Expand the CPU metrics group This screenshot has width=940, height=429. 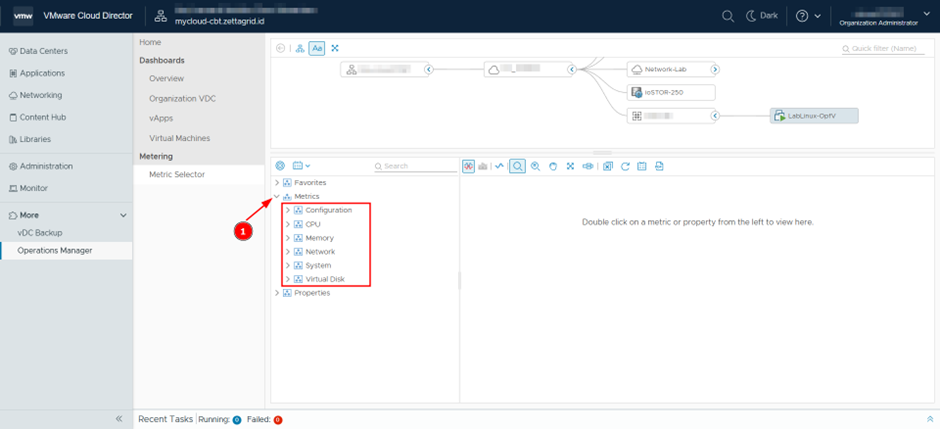[288, 224]
